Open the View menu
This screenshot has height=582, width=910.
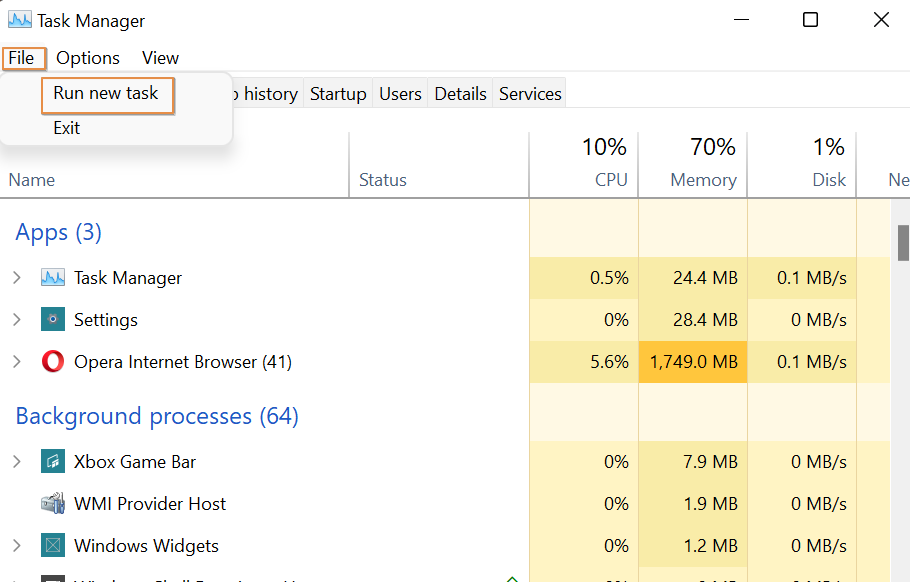click(x=159, y=58)
